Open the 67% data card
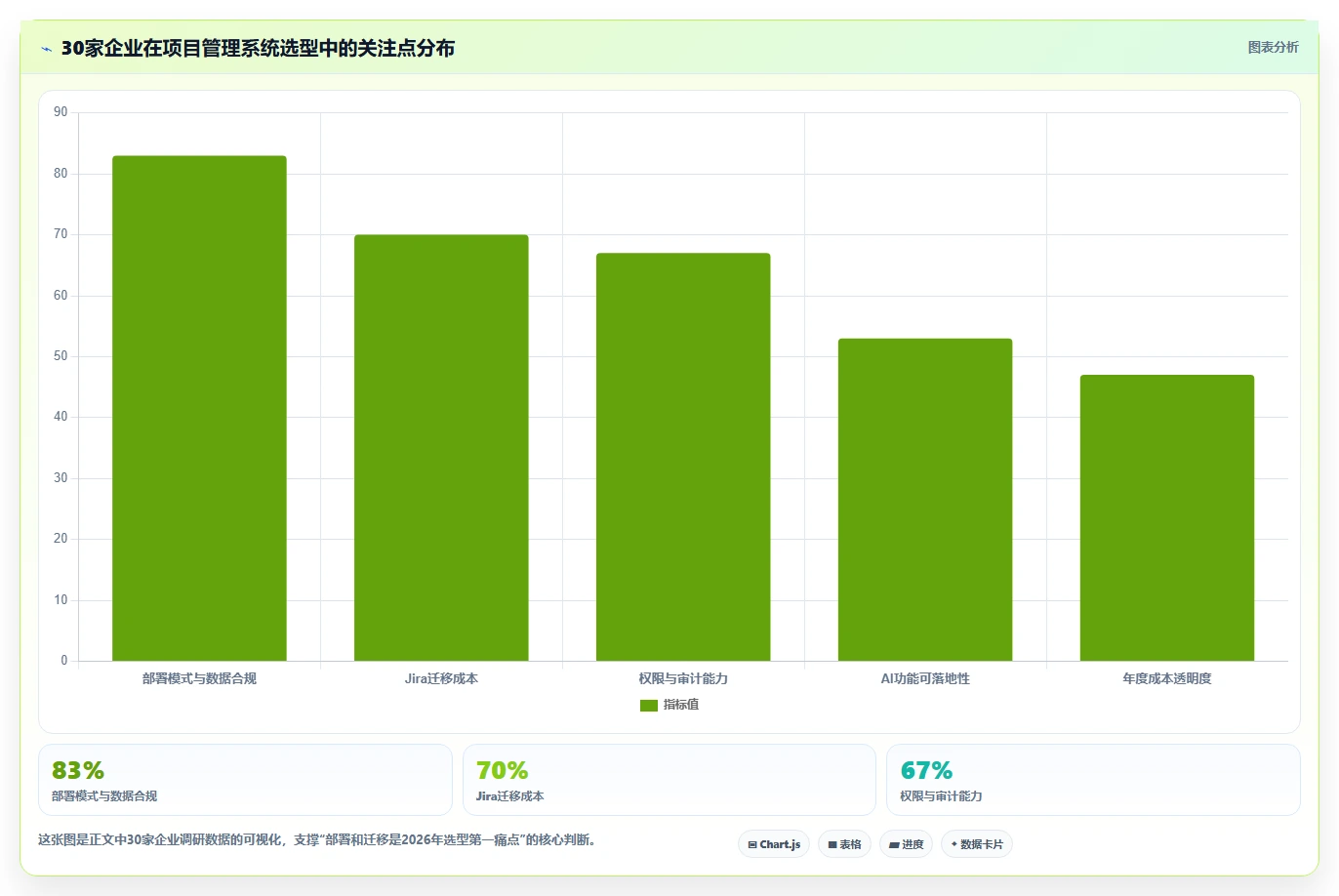The height and width of the screenshot is (896, 1339). (1093, 780)
